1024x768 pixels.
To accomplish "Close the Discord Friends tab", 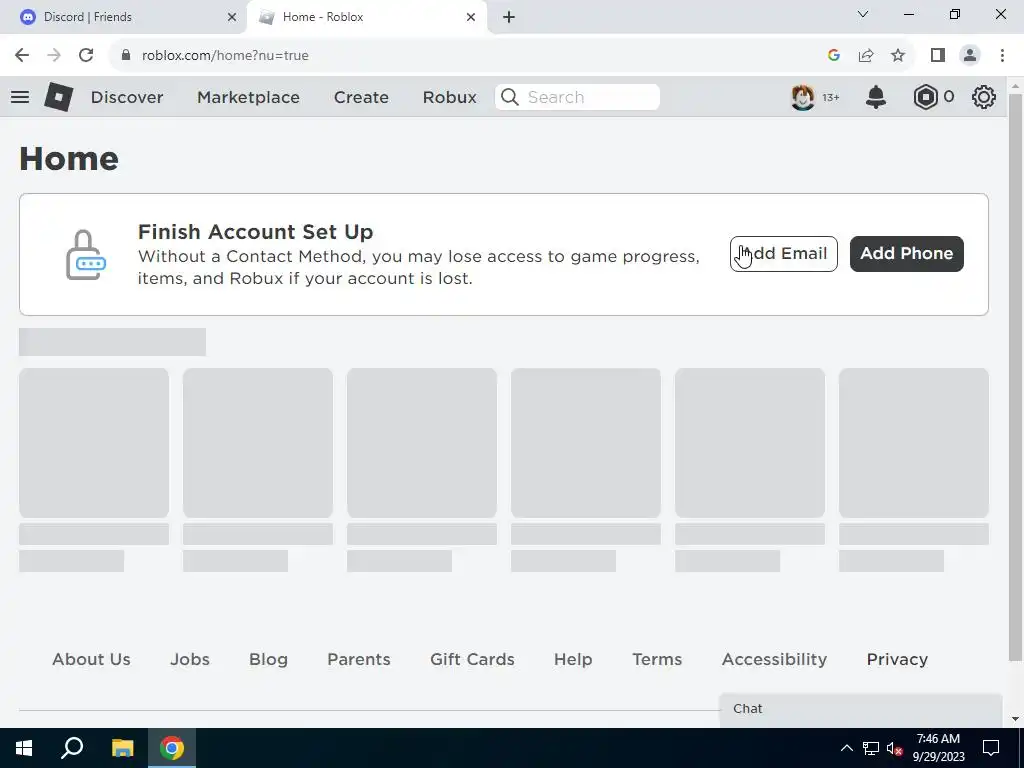I will click(232, 17).
